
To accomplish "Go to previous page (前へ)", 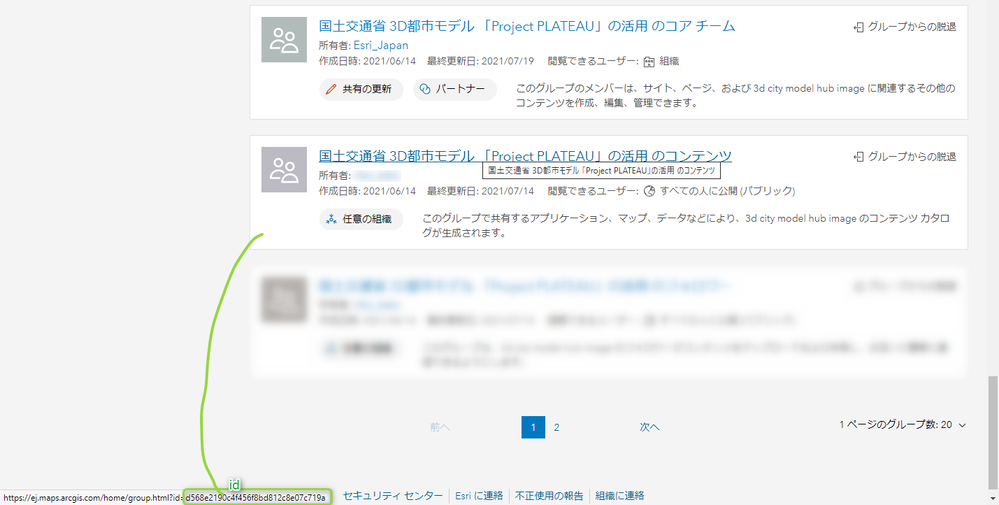I will (x=440, y=427).
